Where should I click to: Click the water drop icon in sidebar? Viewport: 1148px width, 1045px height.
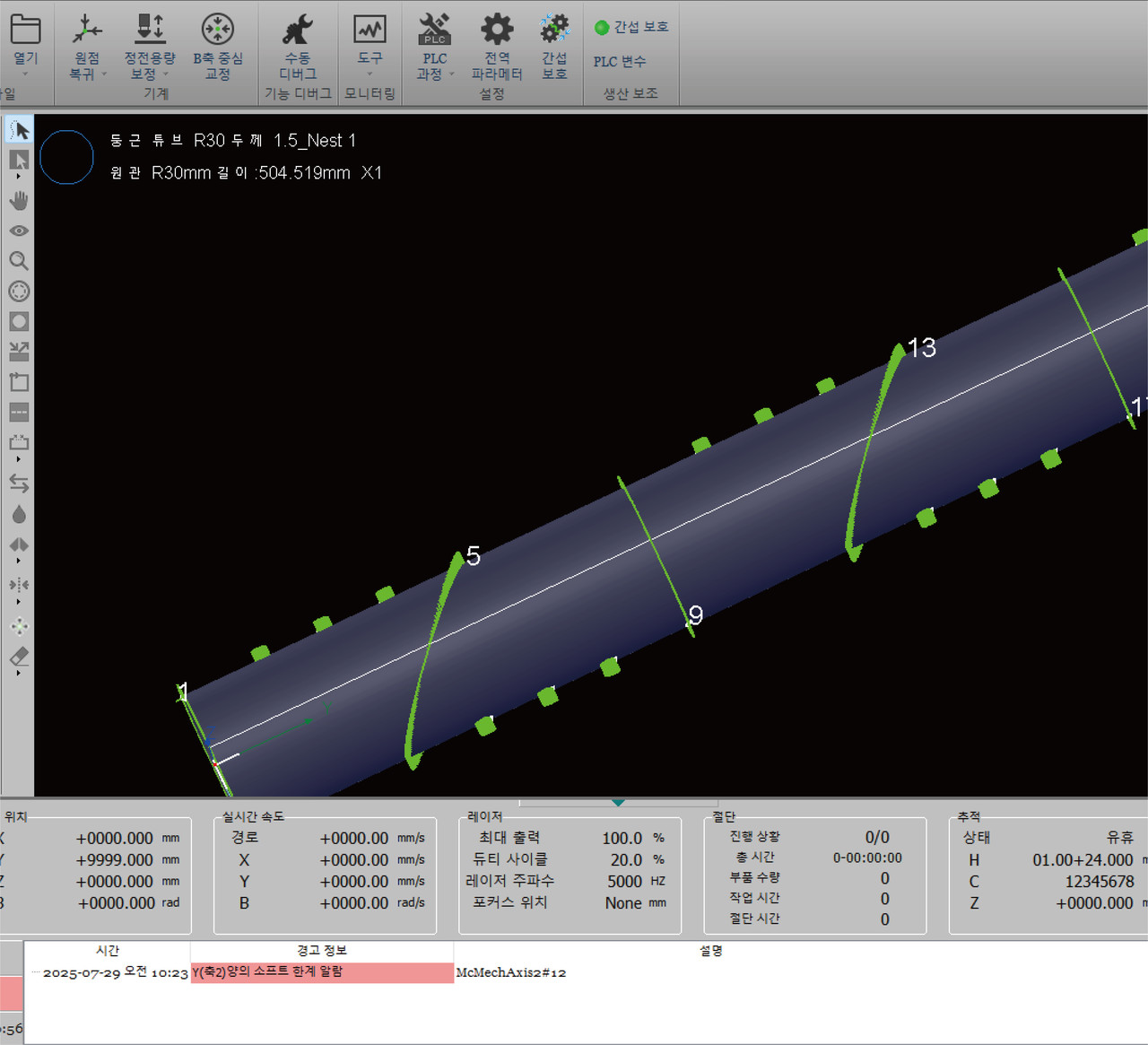[x=19, y=514]
